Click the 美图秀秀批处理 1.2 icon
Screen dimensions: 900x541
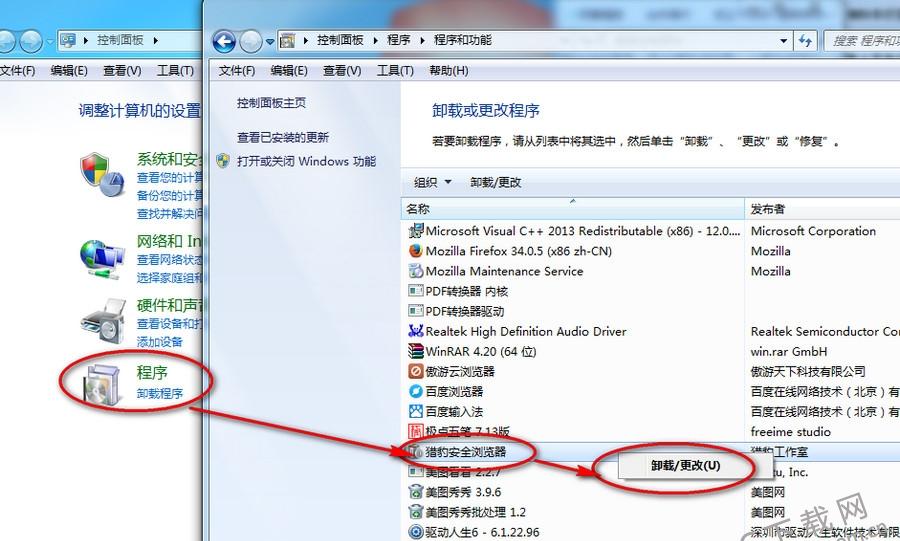click(416, 512)
